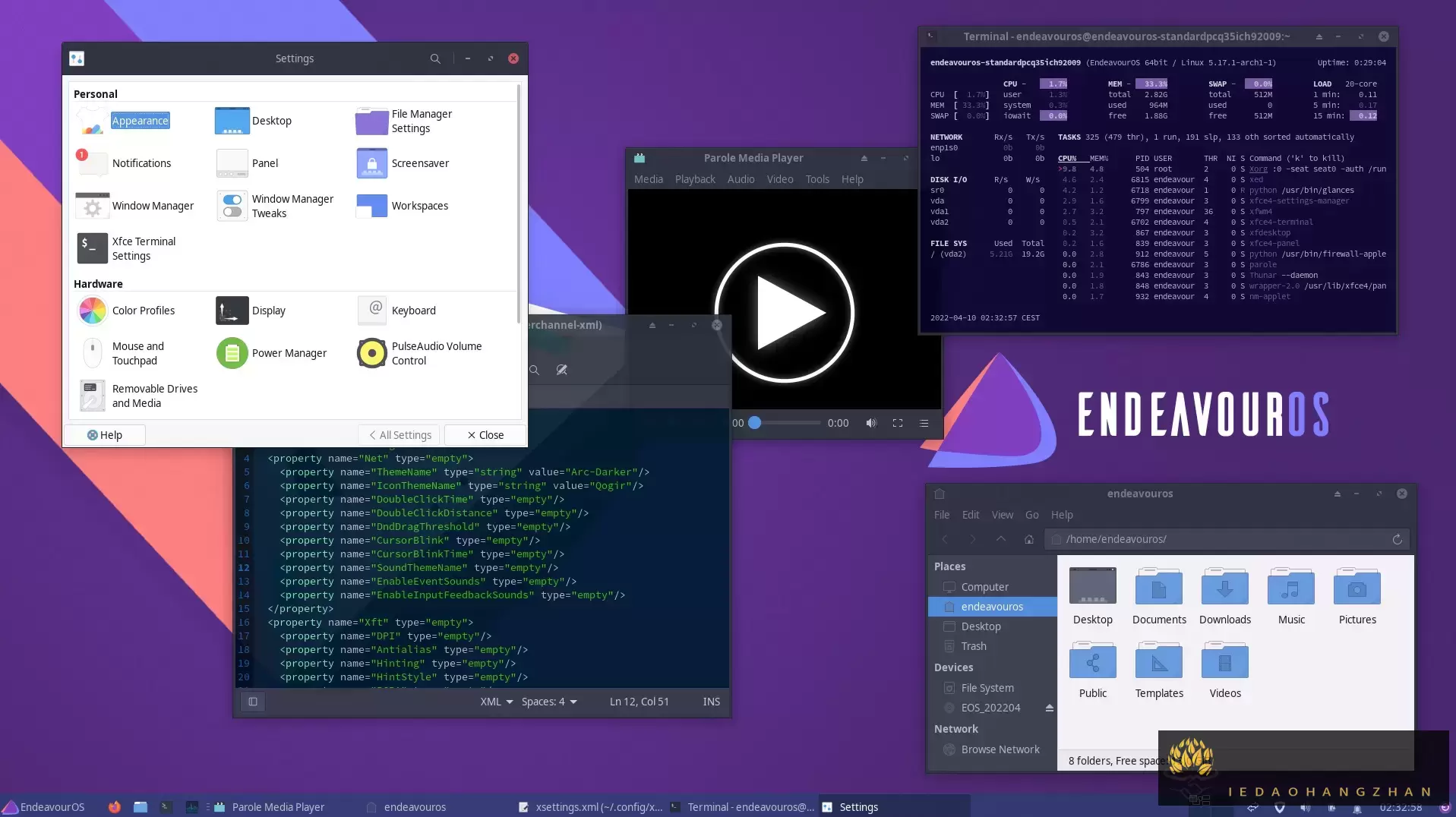
Task: Click the Help button in Settings
Action: (x=105, y=435)
